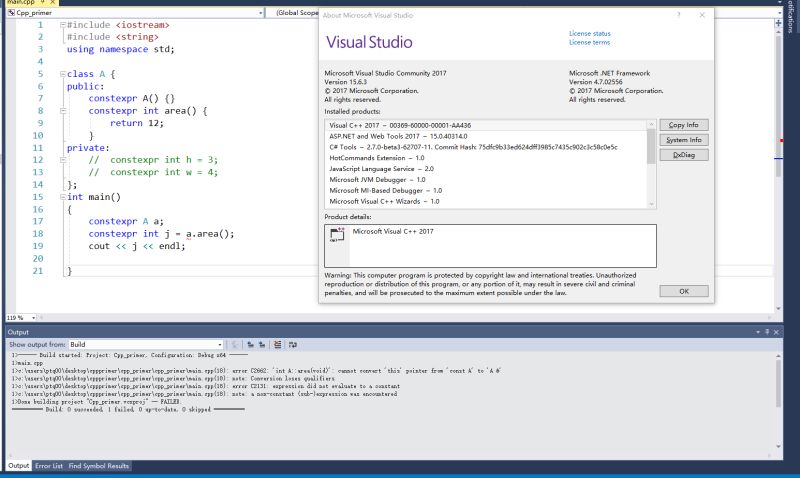Open the 'Show output from' Build dropdown
This screenshot has height=478, width=800.
[x=146, y=345]
